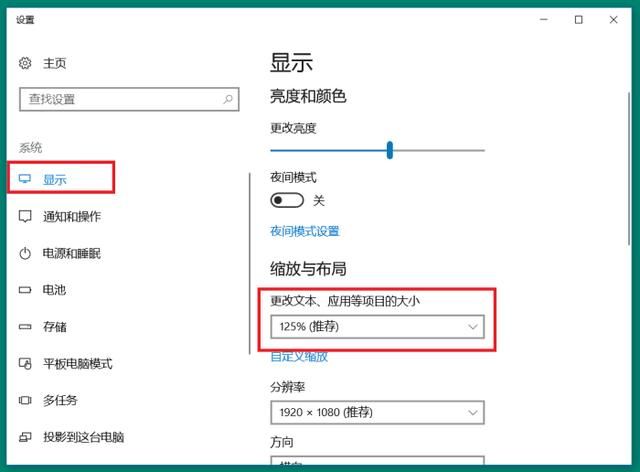Click in the 查找设置 search field
This screenshot has width=640, height=472.
[129, 99]
